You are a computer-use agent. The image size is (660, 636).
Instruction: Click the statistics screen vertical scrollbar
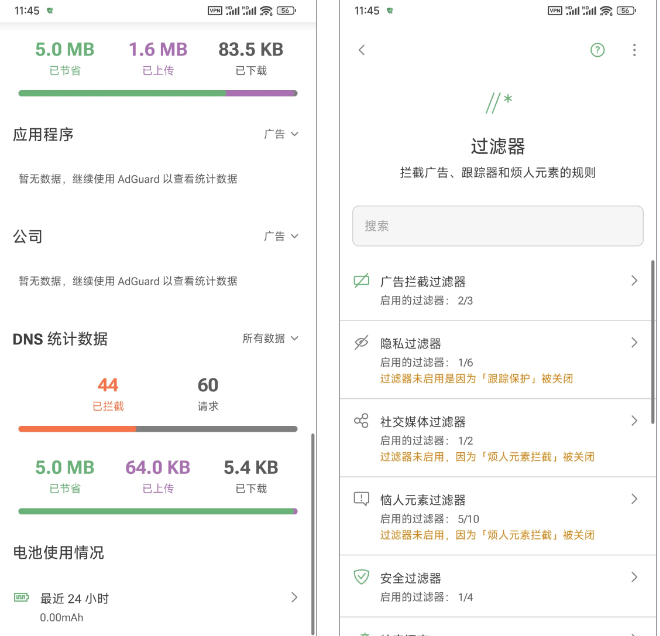[x=313, y=534]
